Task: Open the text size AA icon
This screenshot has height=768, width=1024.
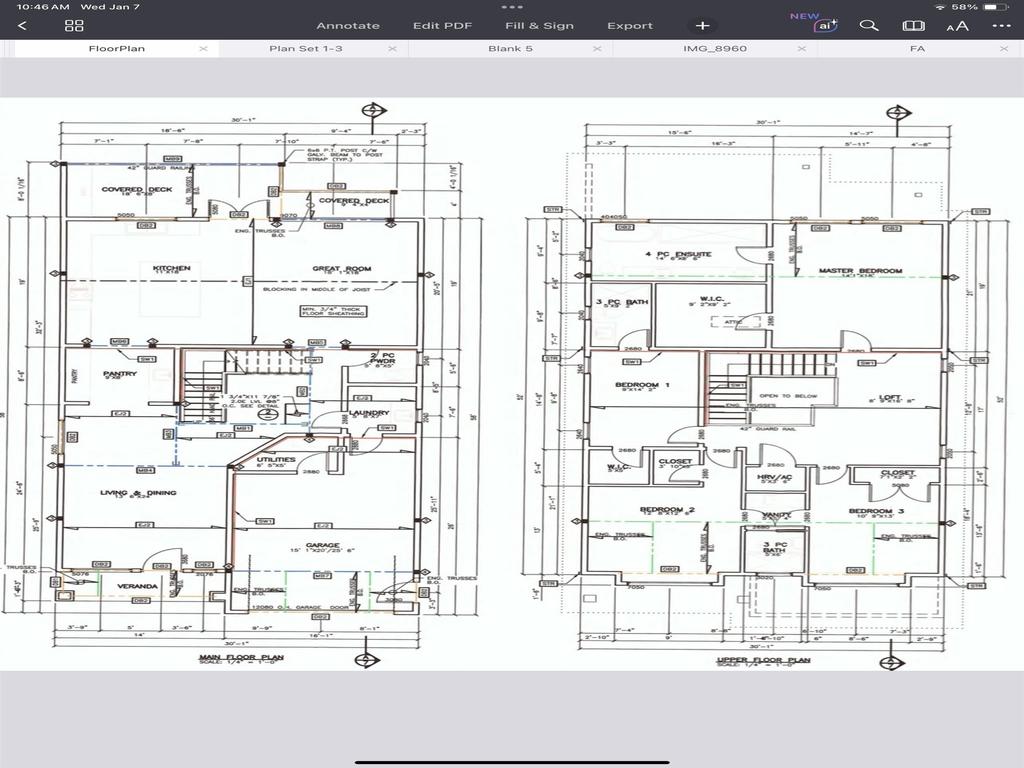Action: 957,26
